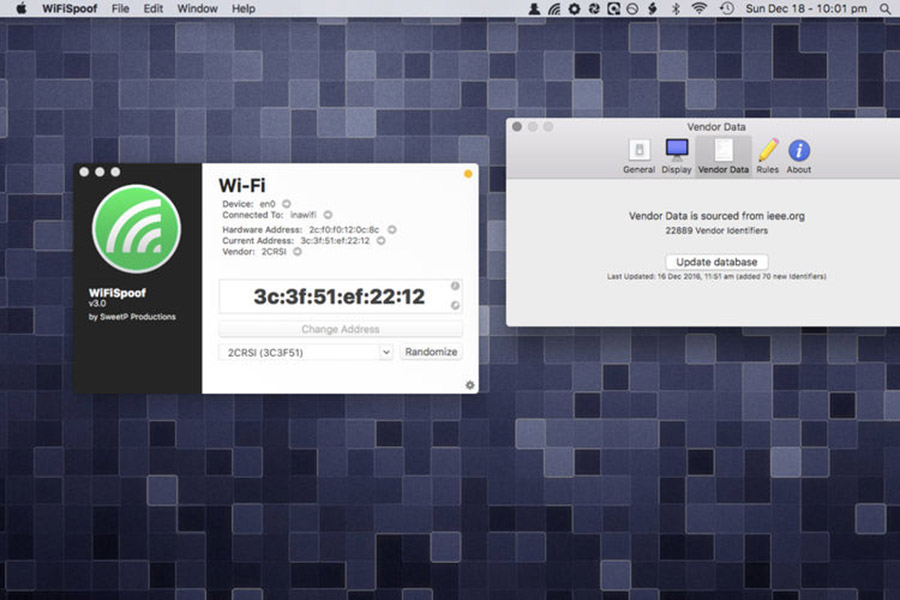Click the current address value next to Current Address
The image size is (900, 600).
pos(335,241)
